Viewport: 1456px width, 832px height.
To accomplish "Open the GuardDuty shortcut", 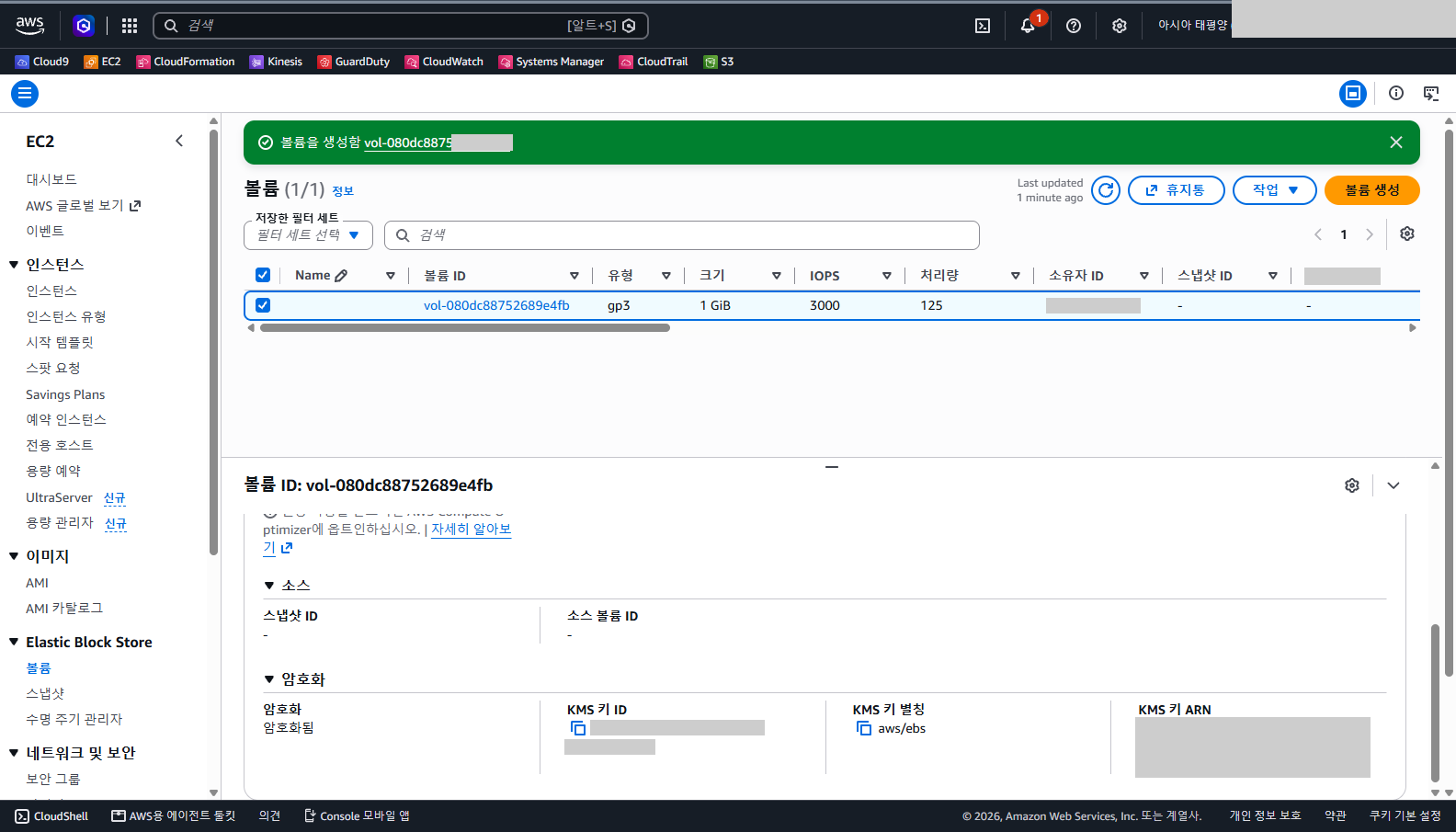I will pyautogui.click(x=354, y=62).
